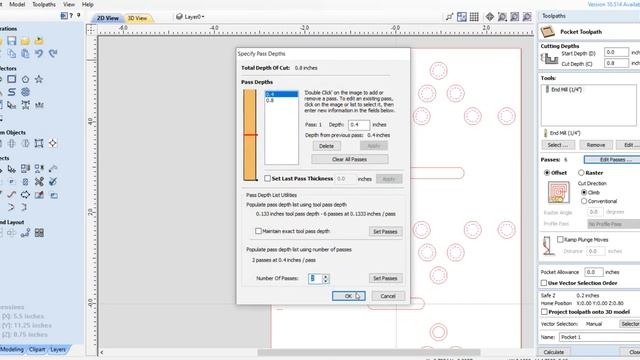Switch to the 3D View tab
The image size is (640, 360).
(137, 18)
